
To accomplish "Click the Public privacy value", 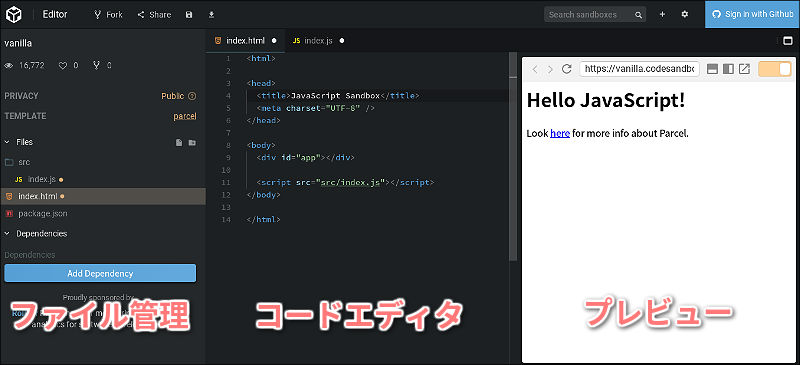I will point(172,96).
